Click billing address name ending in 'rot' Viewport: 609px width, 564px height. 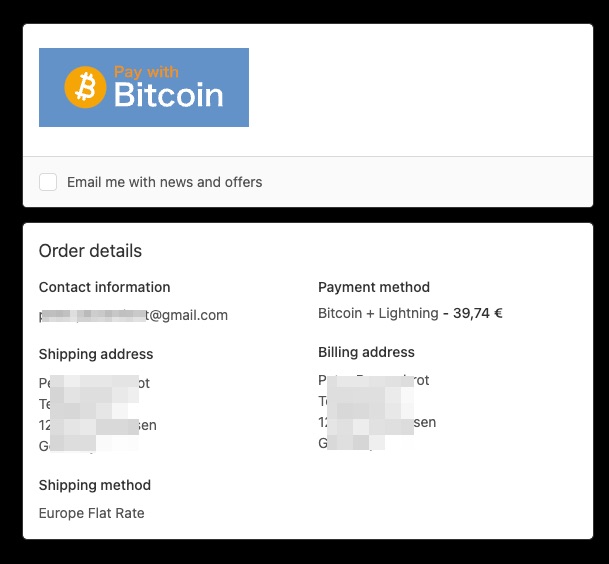(x=374, y=380)
